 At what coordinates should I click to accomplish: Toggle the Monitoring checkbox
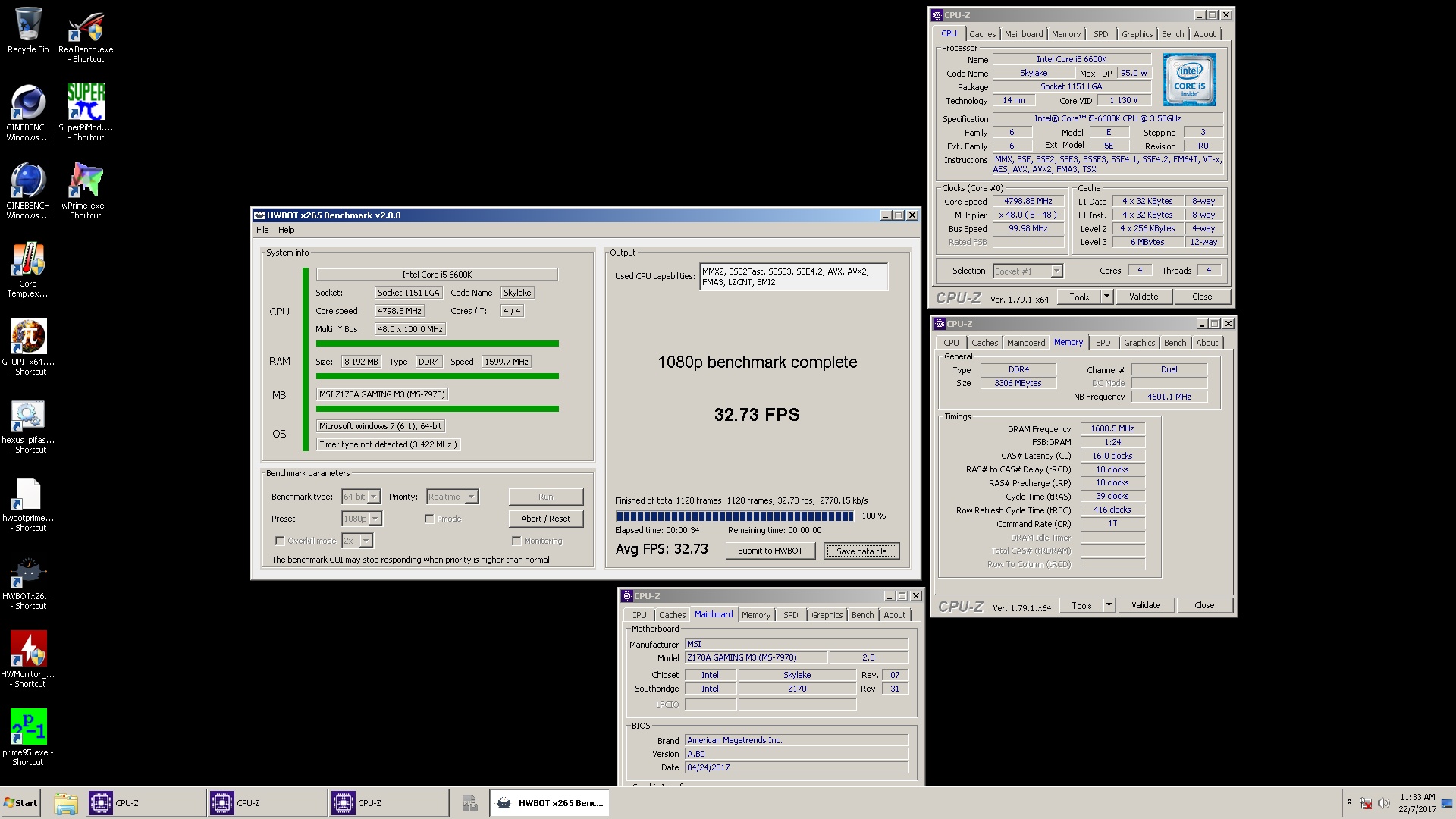tap(516, 541)
